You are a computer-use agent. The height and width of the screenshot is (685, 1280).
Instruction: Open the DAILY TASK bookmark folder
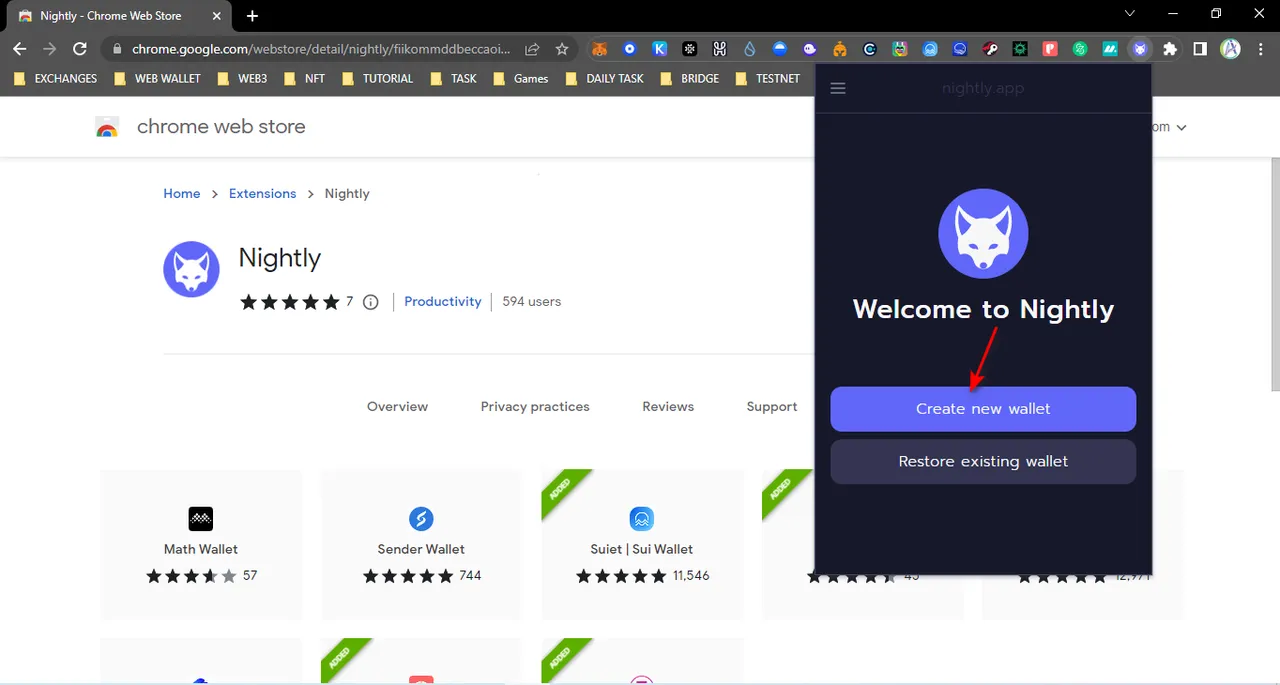(604, 78)
